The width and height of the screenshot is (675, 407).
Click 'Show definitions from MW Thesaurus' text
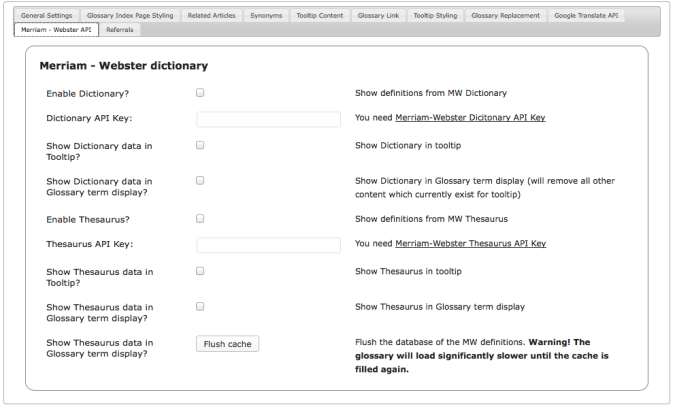[431, 219]
